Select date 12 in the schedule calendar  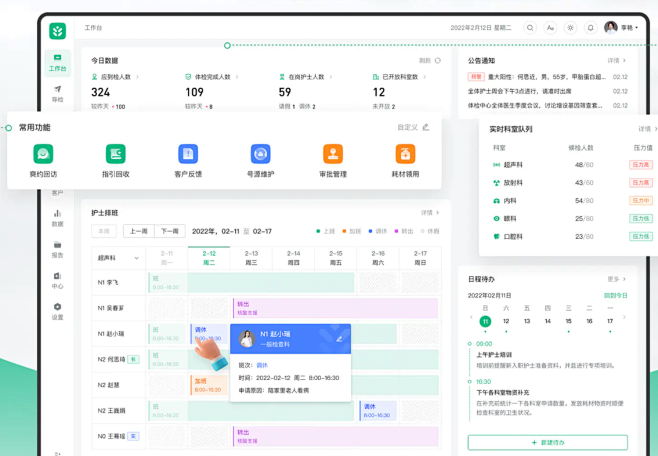tap(506, 322)
